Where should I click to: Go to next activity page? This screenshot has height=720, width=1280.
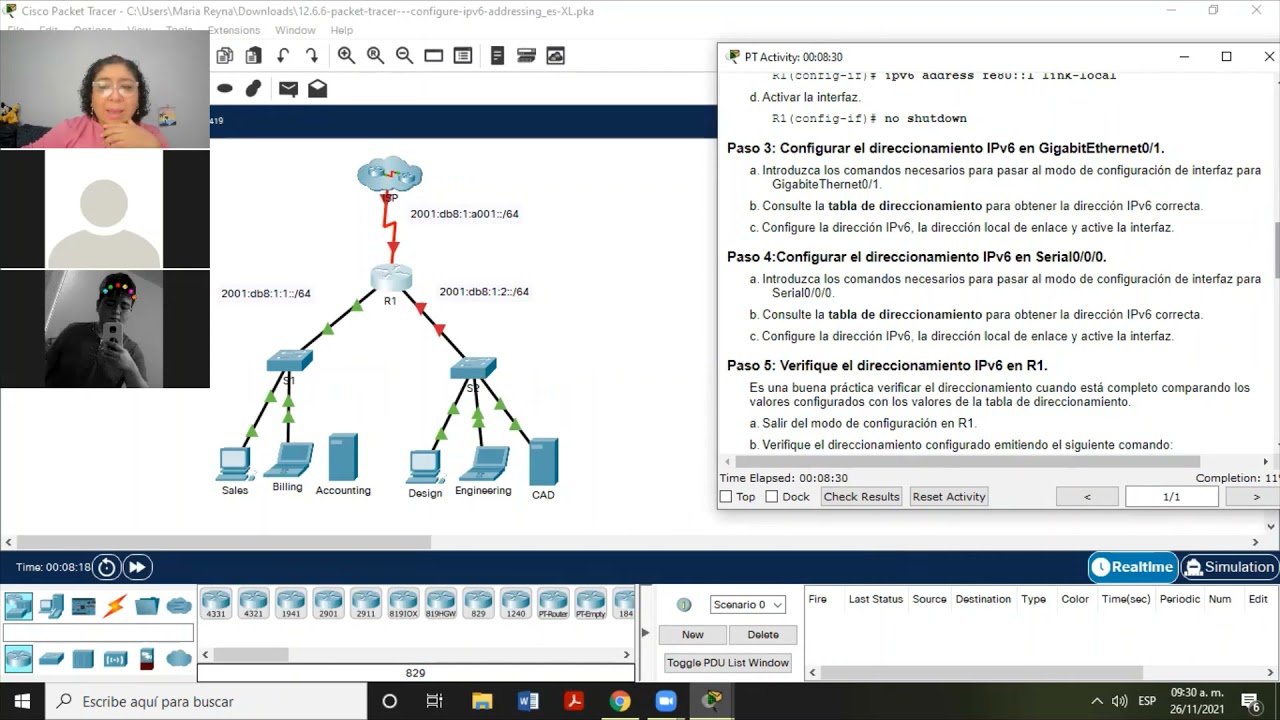pyautogui.click(x=1256, y=496)
